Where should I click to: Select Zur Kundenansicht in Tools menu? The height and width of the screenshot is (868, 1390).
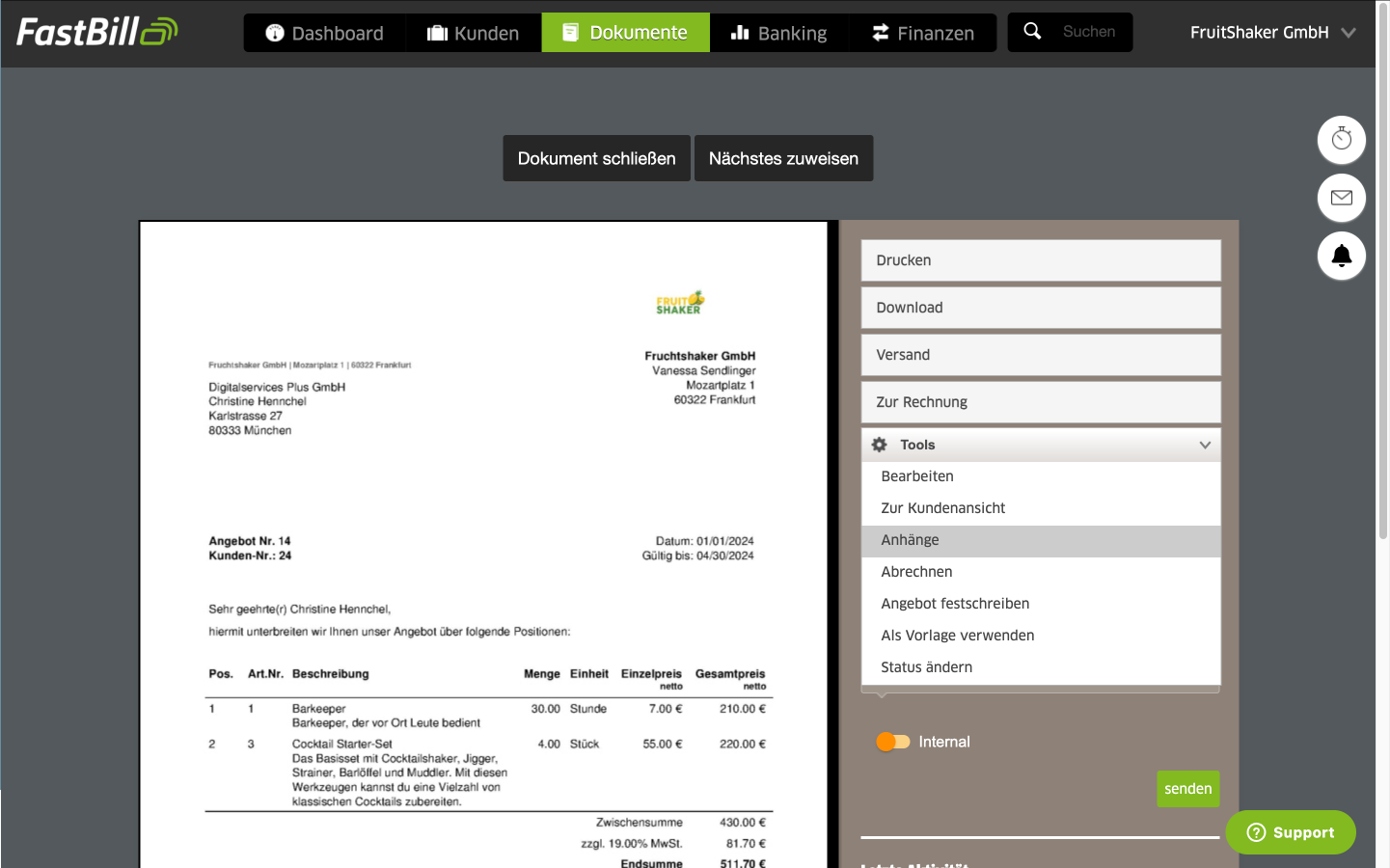tap(1041, 508)
